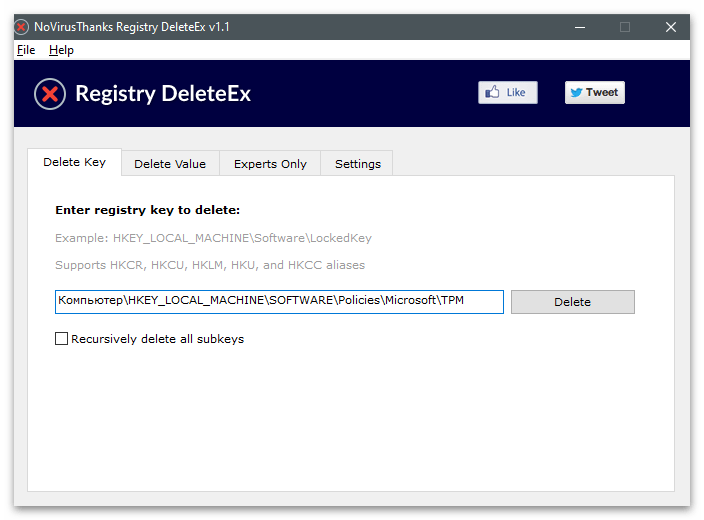Go to the Settings tab
The width and height of the screenshot is (704, 520).
pos(358,164)
